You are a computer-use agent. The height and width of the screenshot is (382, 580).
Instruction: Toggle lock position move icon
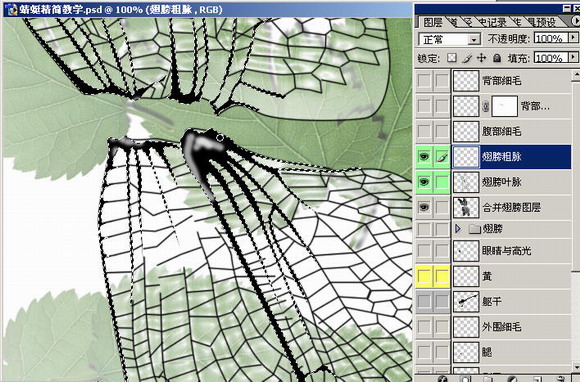(481, 58)
